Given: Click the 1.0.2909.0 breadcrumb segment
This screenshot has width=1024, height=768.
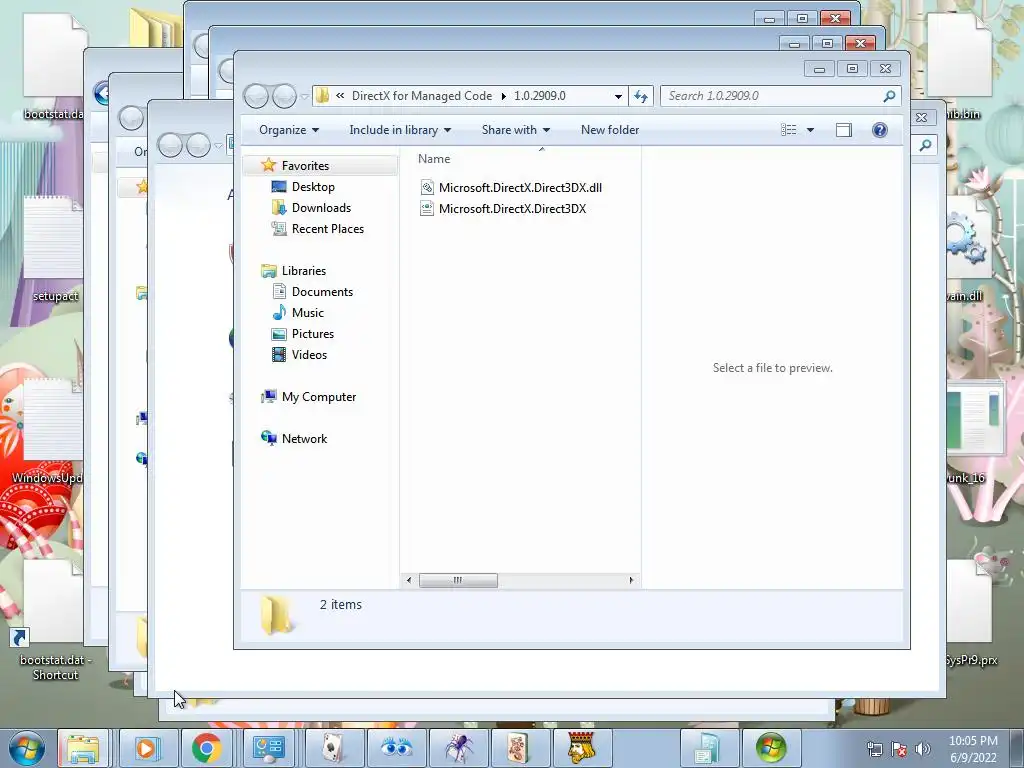Looking at the screenshot, I should (539, 96).
